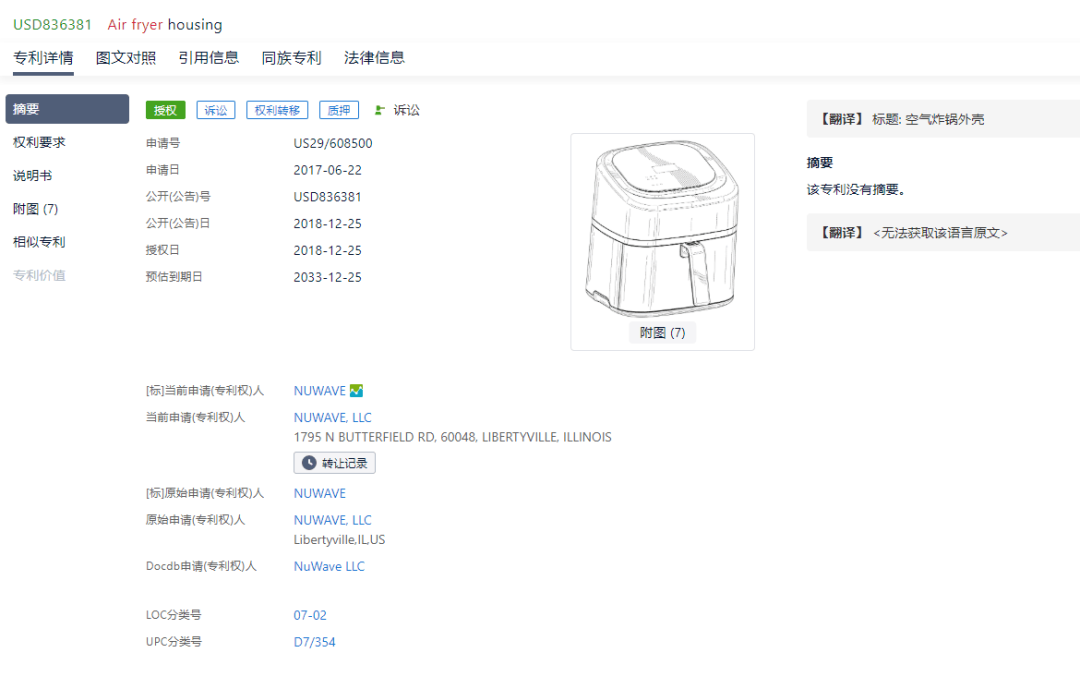Image resolution: width=1080 pixels, height=677 pixels.
Task: Open 相似专利 from the sidebar
Action: 39,242
